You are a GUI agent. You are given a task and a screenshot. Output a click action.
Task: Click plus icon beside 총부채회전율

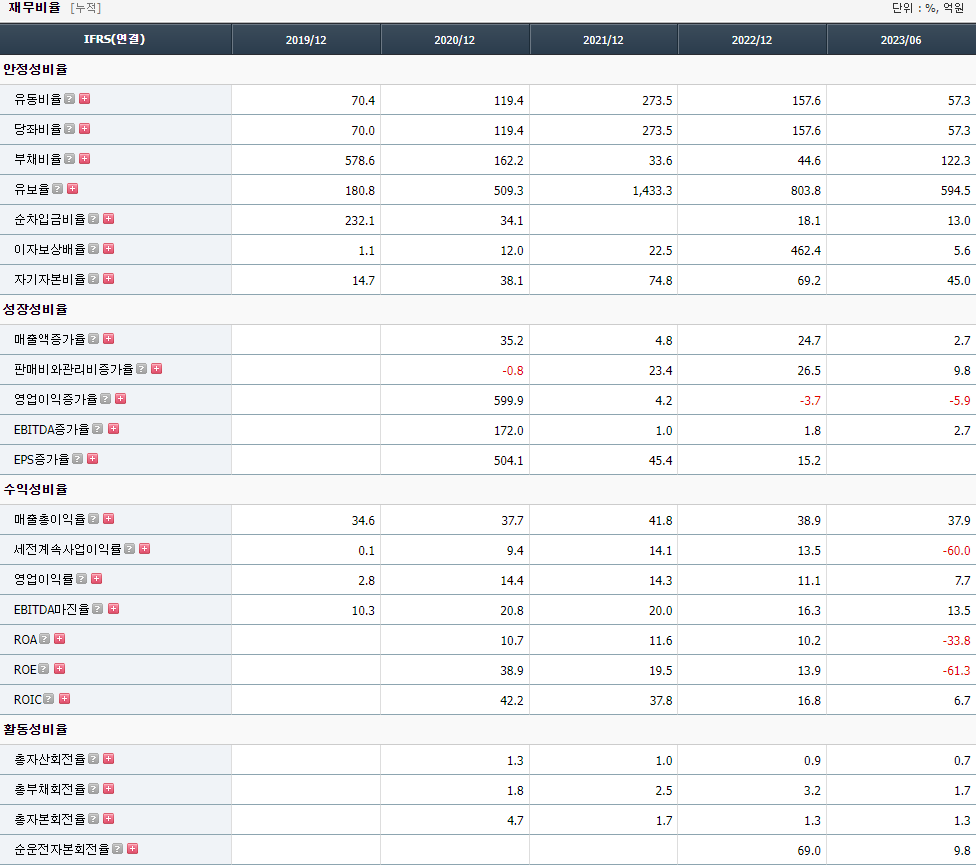pos(109,788)
